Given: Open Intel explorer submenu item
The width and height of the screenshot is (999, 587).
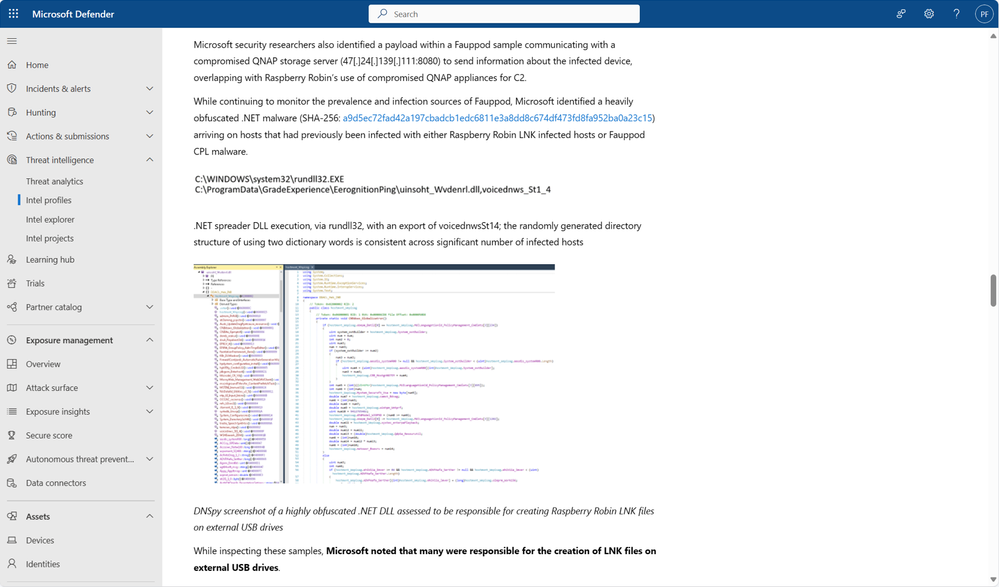Looking at the screenshot, I should (50, 219).
